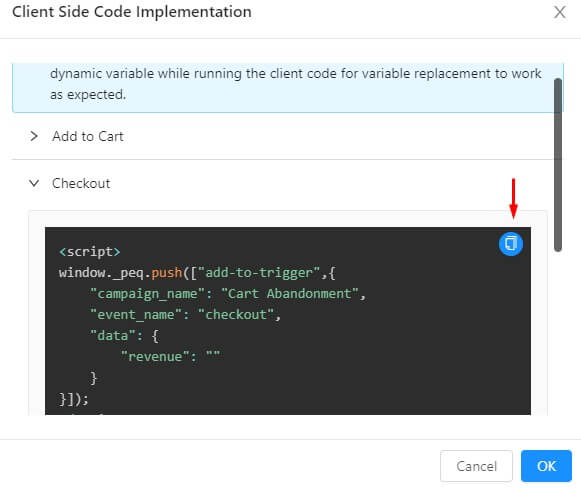The height and width of the screenshot is (488, 581).
Task: Click the "revenue": "" code line
Action: point(170,356)
